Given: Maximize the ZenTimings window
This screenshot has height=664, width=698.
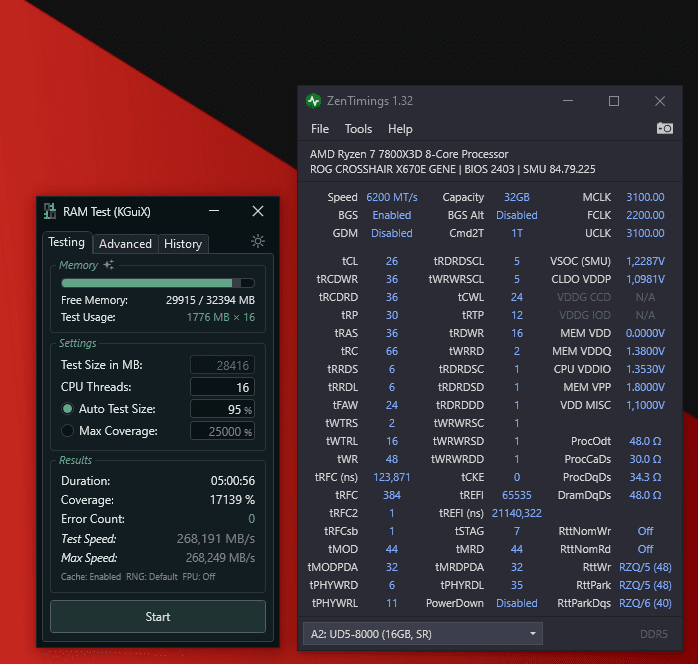Looking at the screenshot, I should click(614, 101).
